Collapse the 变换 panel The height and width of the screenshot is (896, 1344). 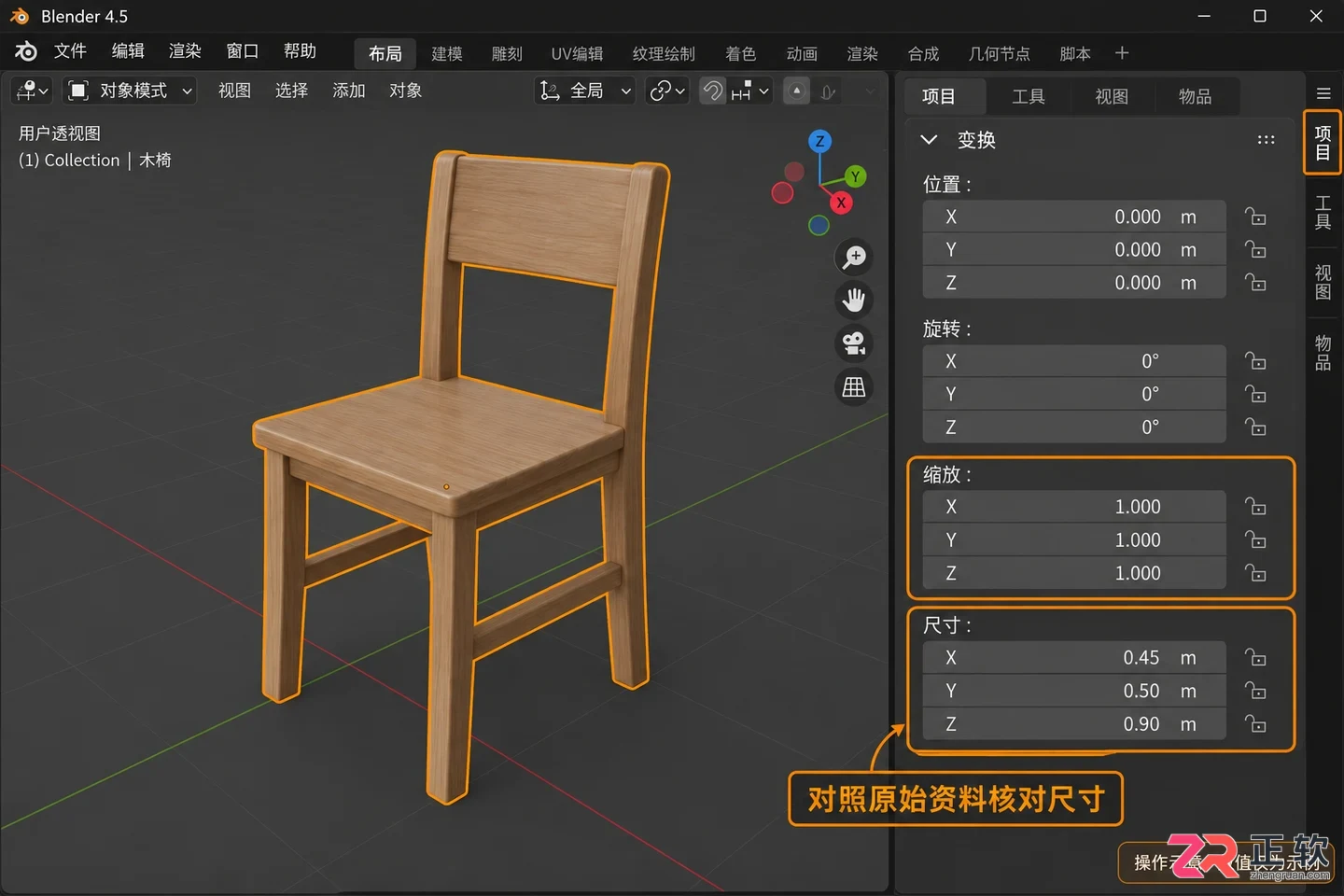pos(929,140)
